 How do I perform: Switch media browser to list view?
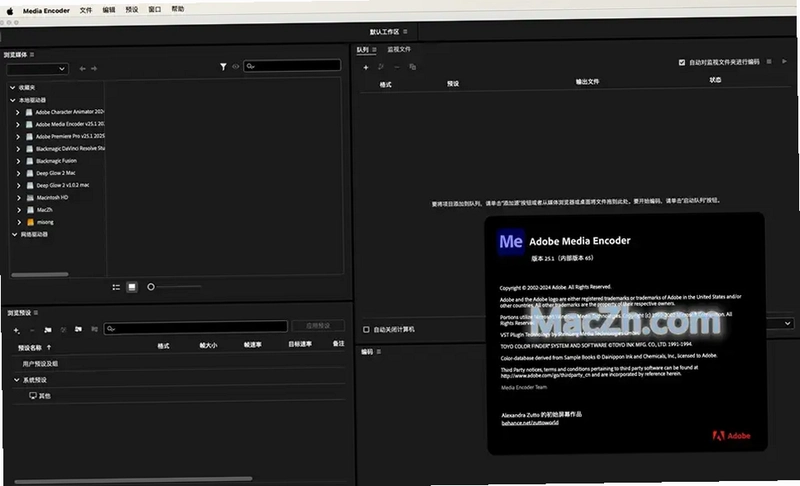[x=116, y=287]
